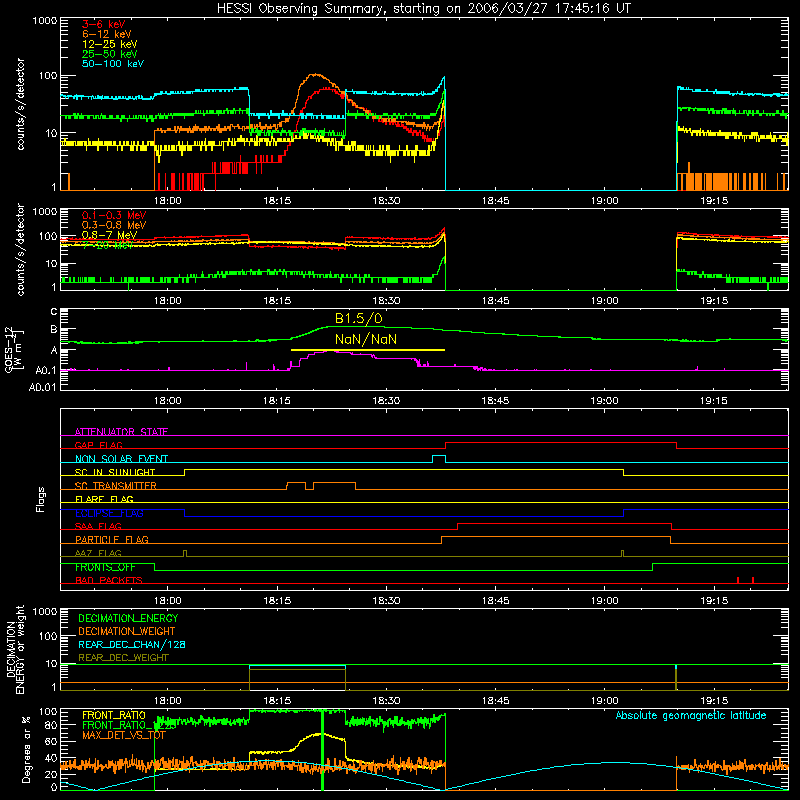This screenshot has width=800, height=800.
Task: Click the 19:00 tick label under GOES panel
Action: [605, 401]
